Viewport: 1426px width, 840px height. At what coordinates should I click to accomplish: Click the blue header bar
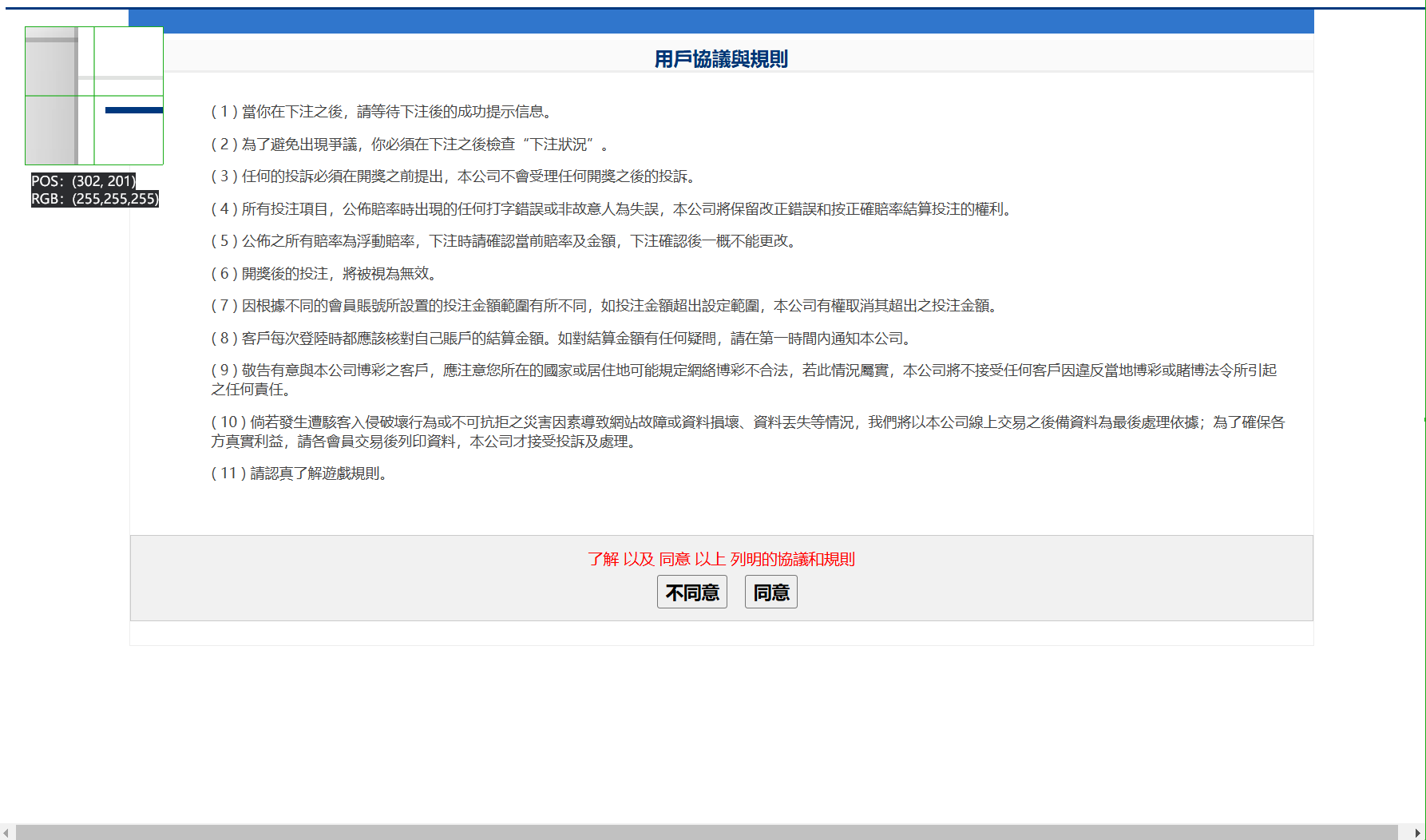coord(720,22)
